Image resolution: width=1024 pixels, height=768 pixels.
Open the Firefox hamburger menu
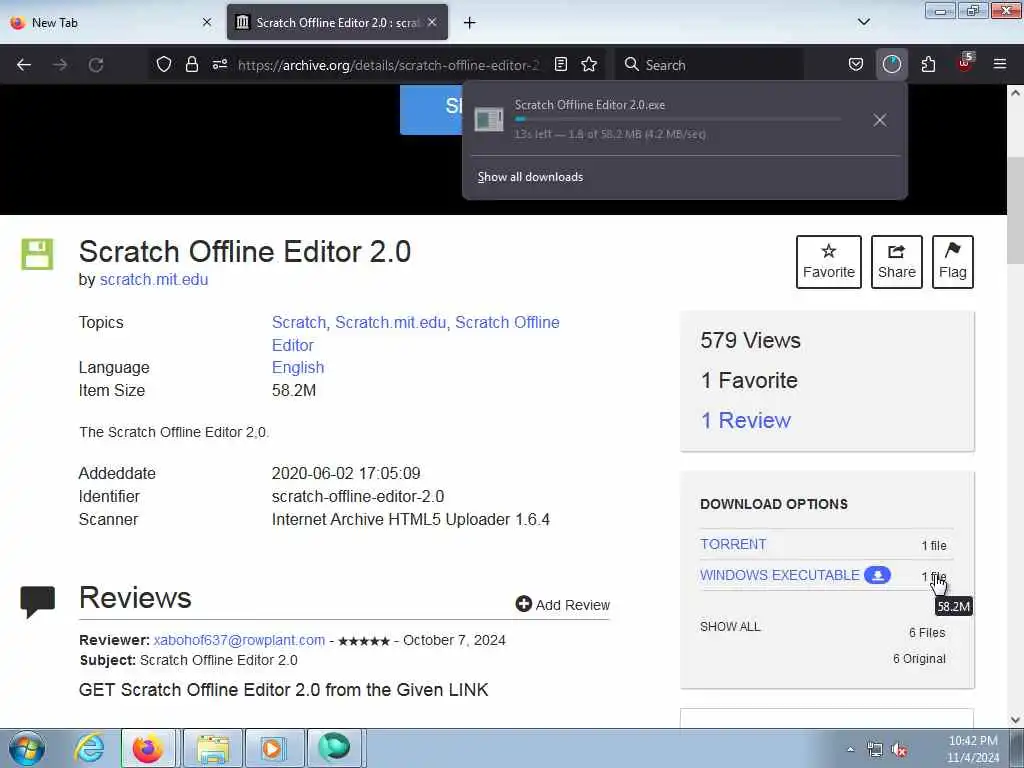point(1000,65)
